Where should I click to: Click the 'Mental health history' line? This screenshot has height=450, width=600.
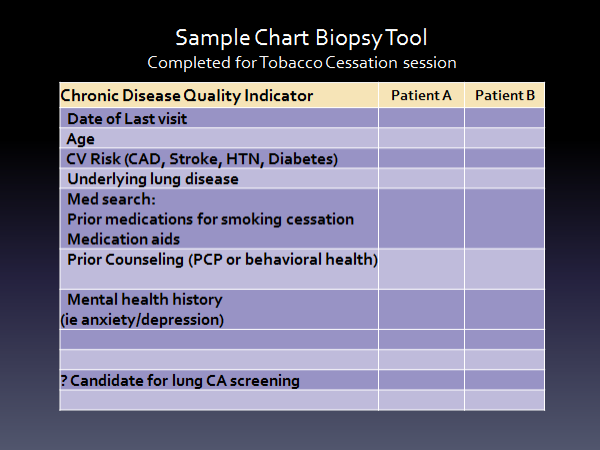pos(145,300)
